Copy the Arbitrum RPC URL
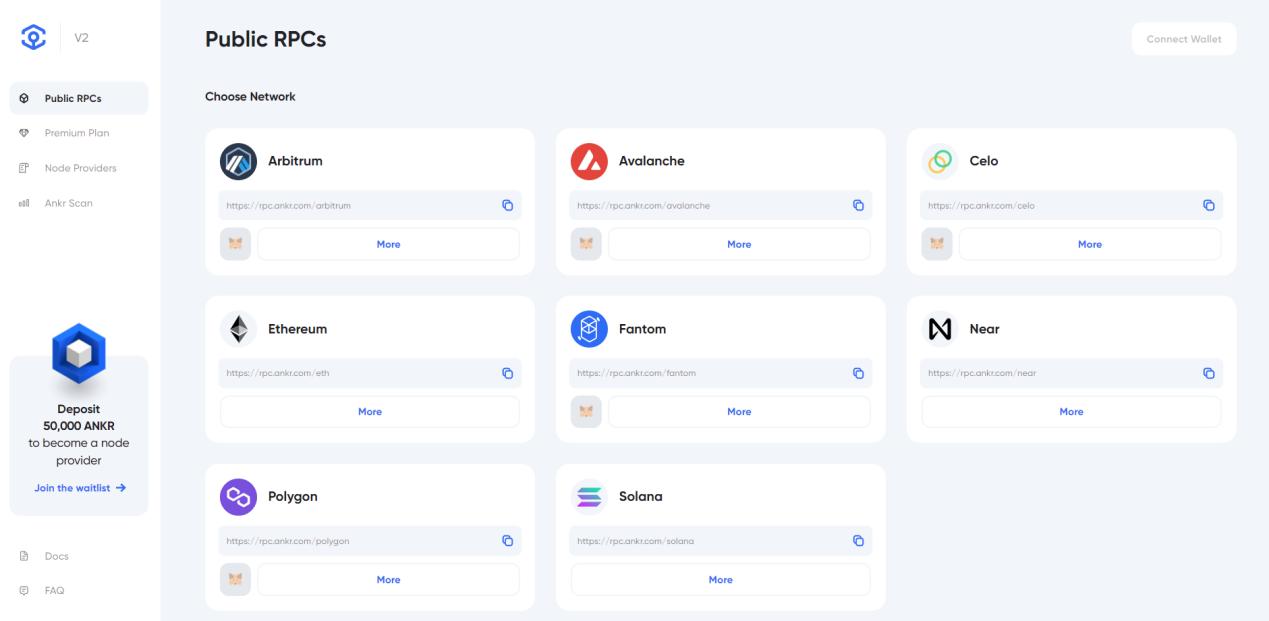This screenshot has height=621, width=1269. pos(507,205)
